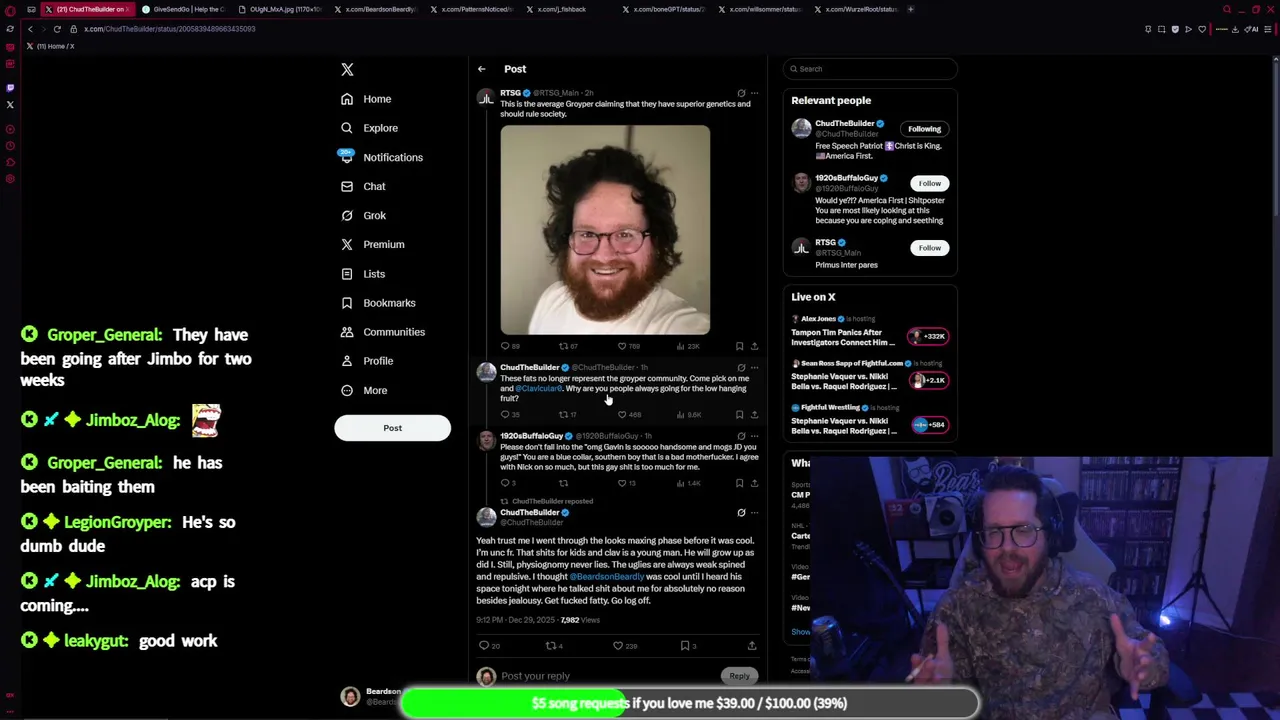The height and width of the screenshot is (720, 1280).
Task: Go back using the Post header arrow
Action: [481, 69]
